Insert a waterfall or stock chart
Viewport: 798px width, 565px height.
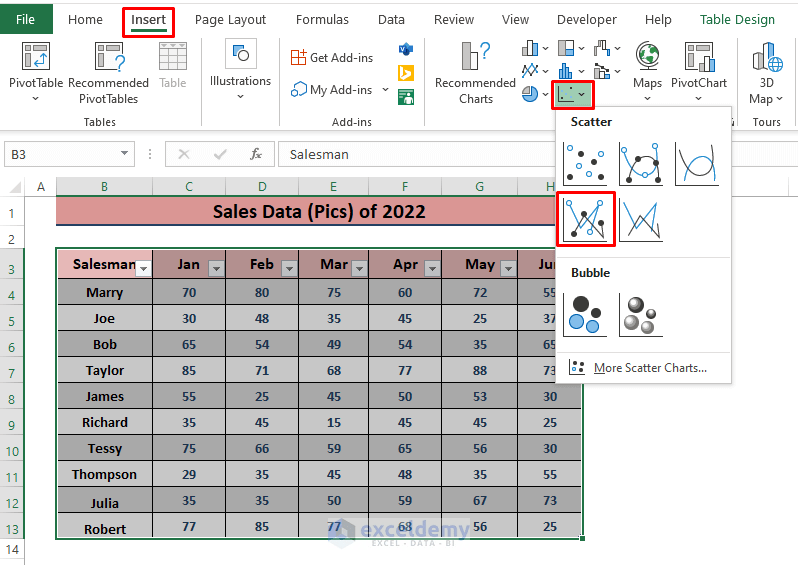(x=607, y=48)
